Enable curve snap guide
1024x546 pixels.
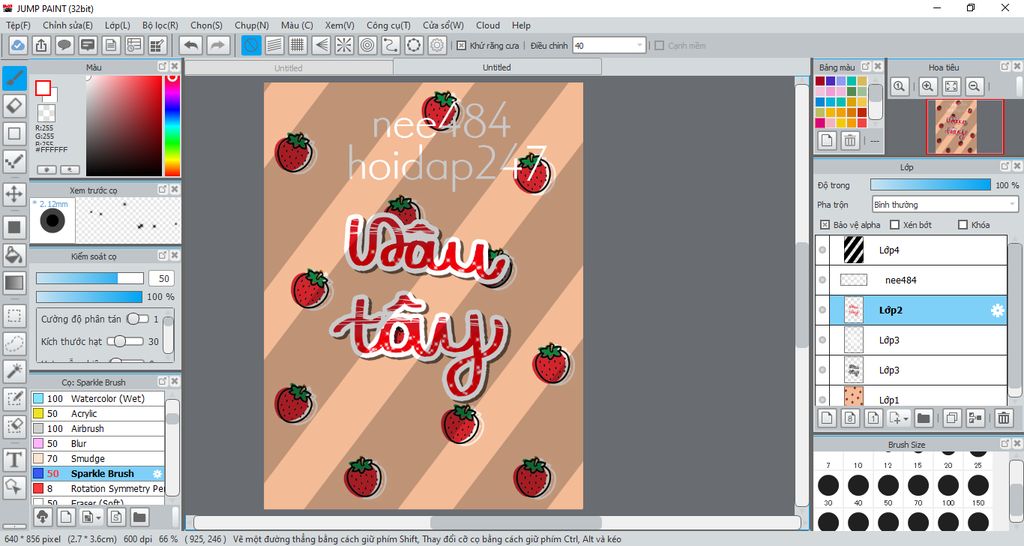click(391, 45)
